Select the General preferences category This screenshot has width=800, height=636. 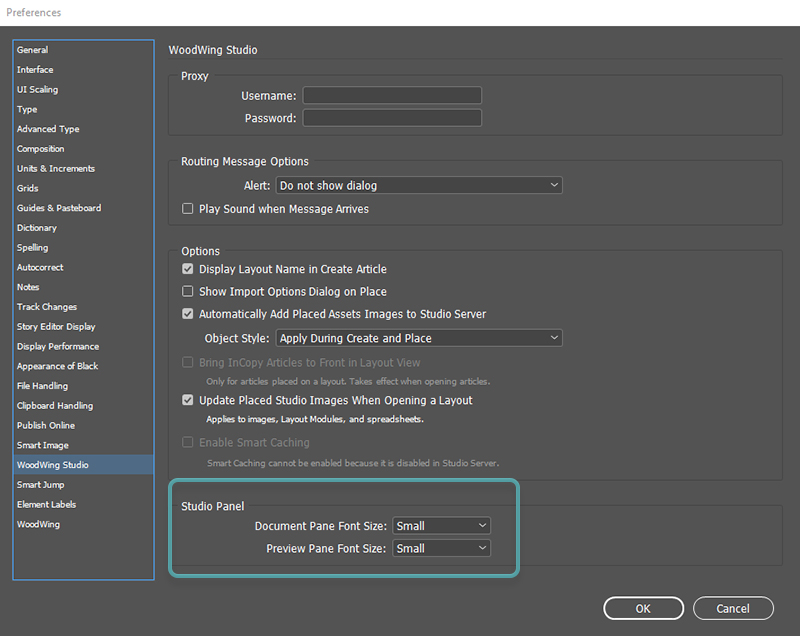click(32, 50)
